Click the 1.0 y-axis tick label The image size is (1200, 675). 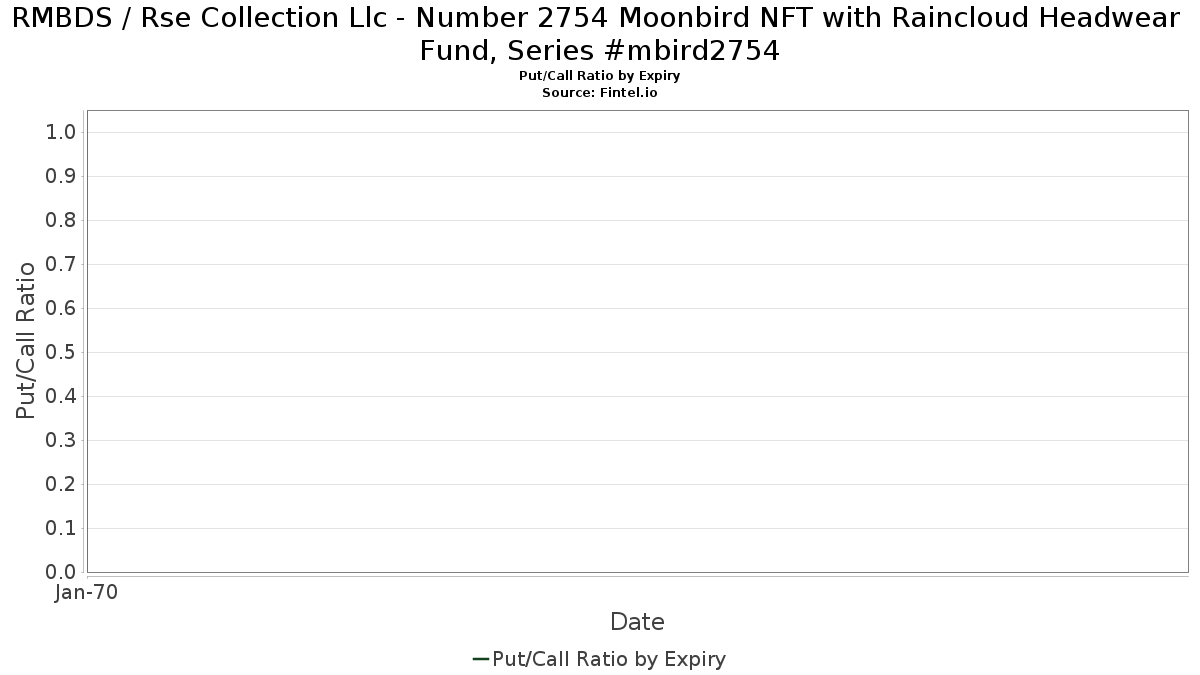61,132
